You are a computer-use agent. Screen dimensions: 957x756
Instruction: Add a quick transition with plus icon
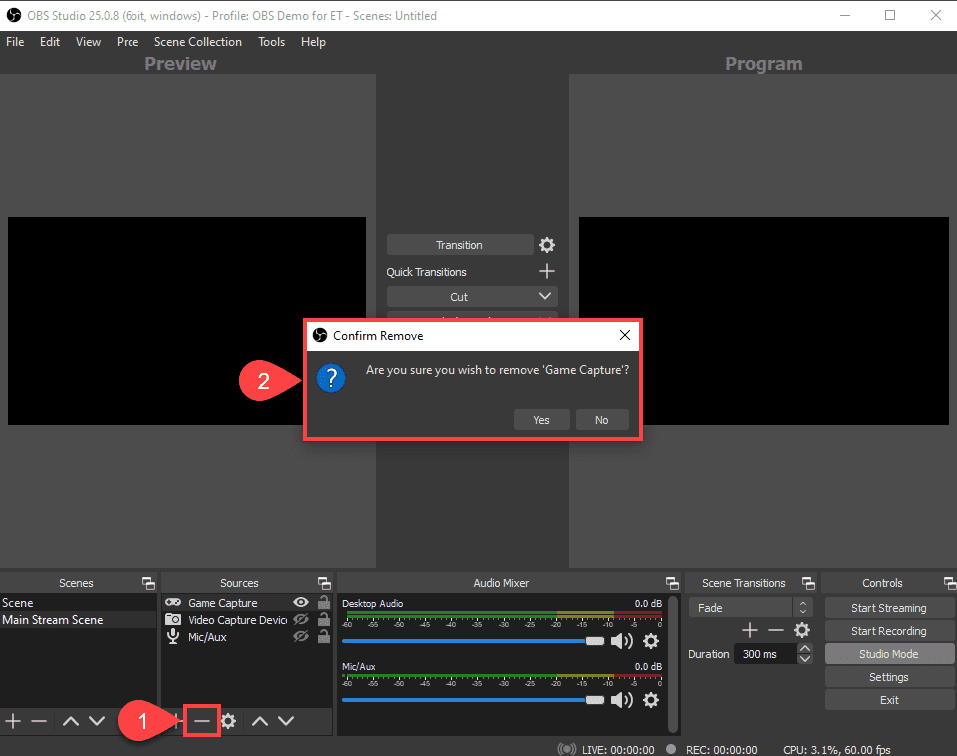[547, 271]
